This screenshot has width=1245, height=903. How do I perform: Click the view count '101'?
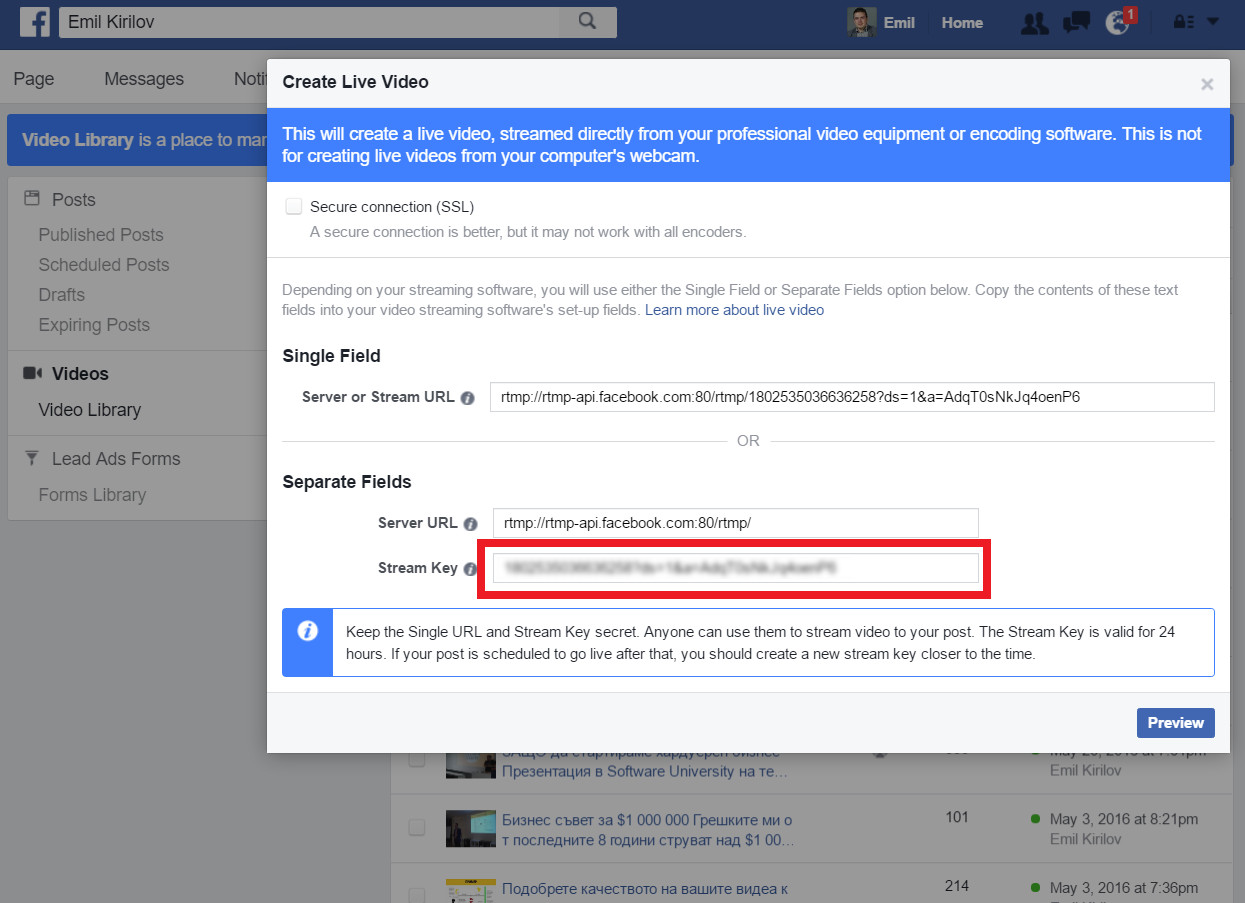coord(957,817)
